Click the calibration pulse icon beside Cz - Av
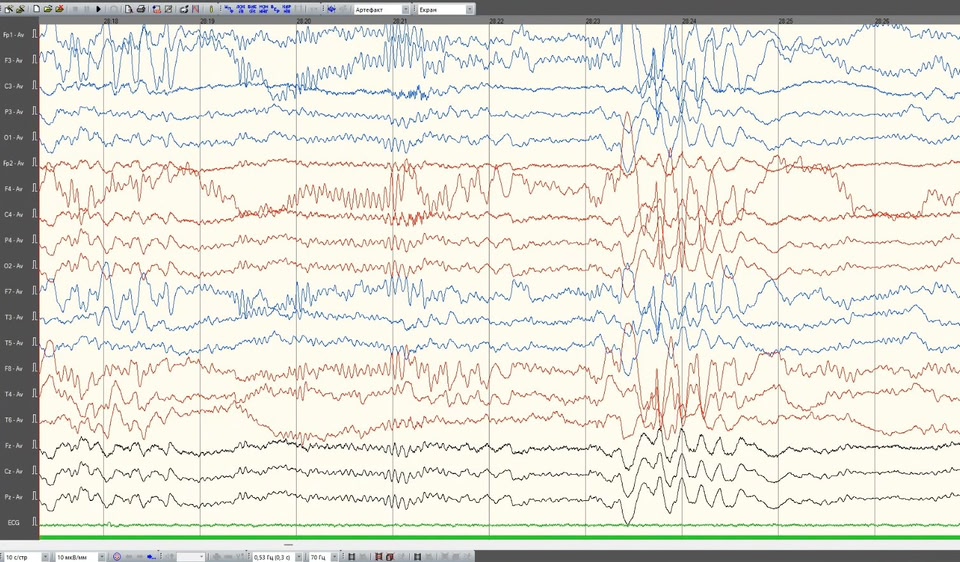This screenshot has width=960, height=562. pos(34,471)
